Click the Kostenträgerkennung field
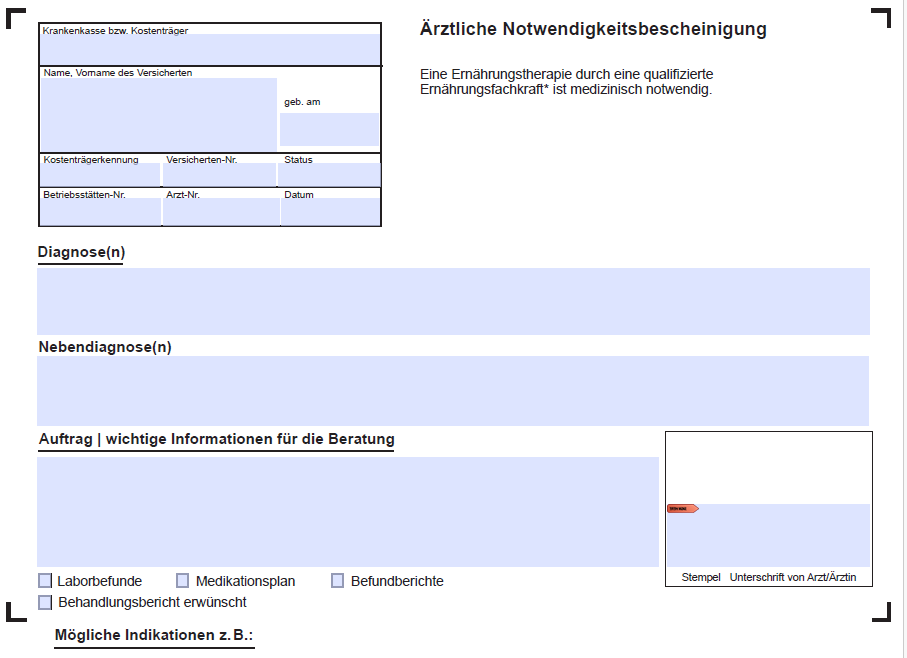The width and height of the screenshot is (907, 658). [x=100, y=176]
